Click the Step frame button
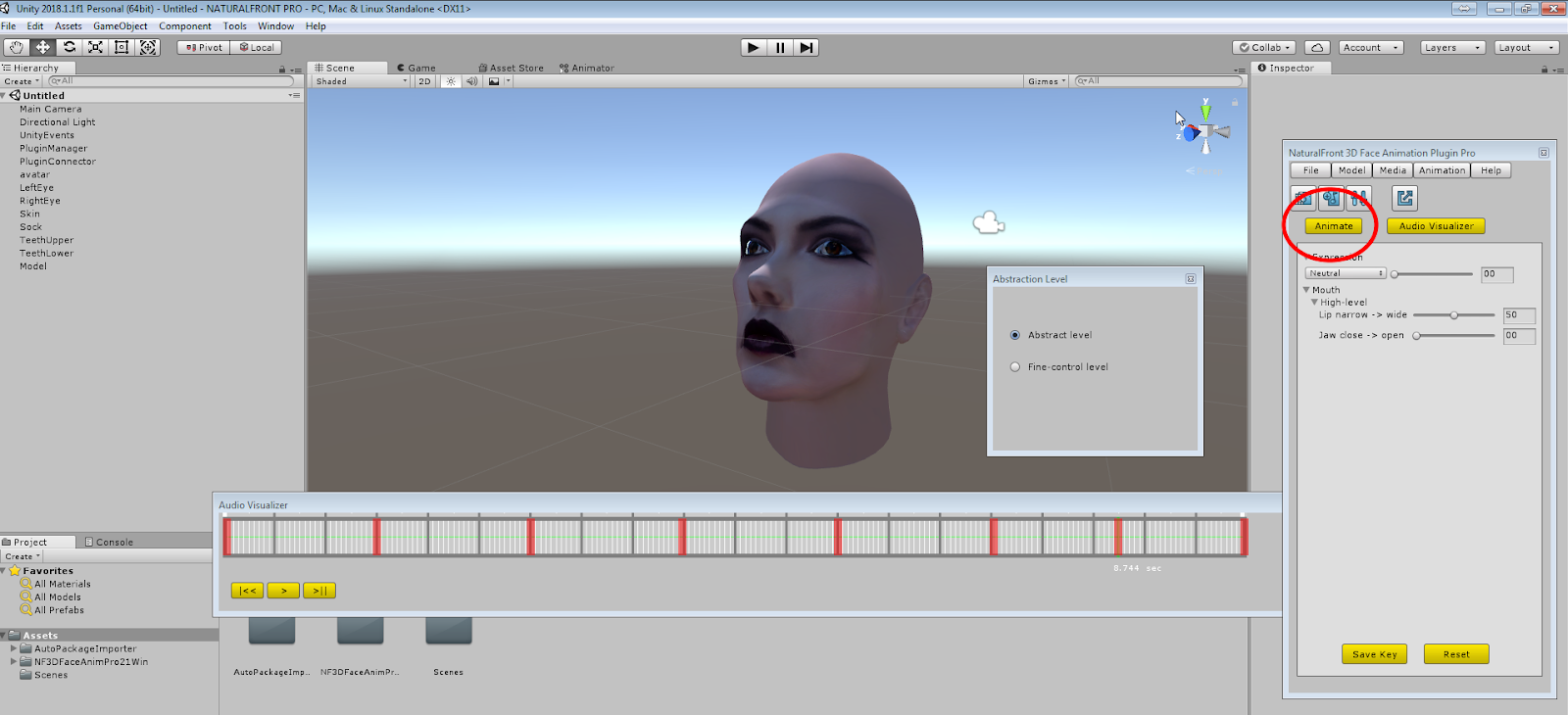This screenshot has height=715, width=1568. [x=807, y=47]
